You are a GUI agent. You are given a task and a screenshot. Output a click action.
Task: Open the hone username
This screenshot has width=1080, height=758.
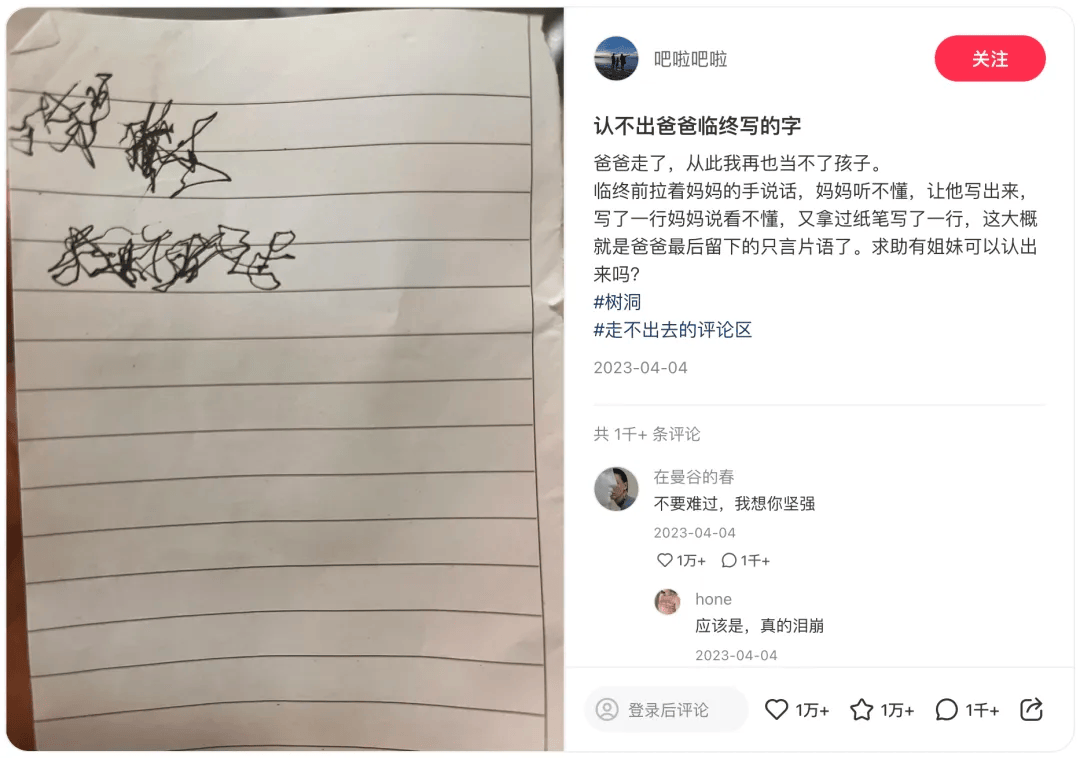(713, 599)
